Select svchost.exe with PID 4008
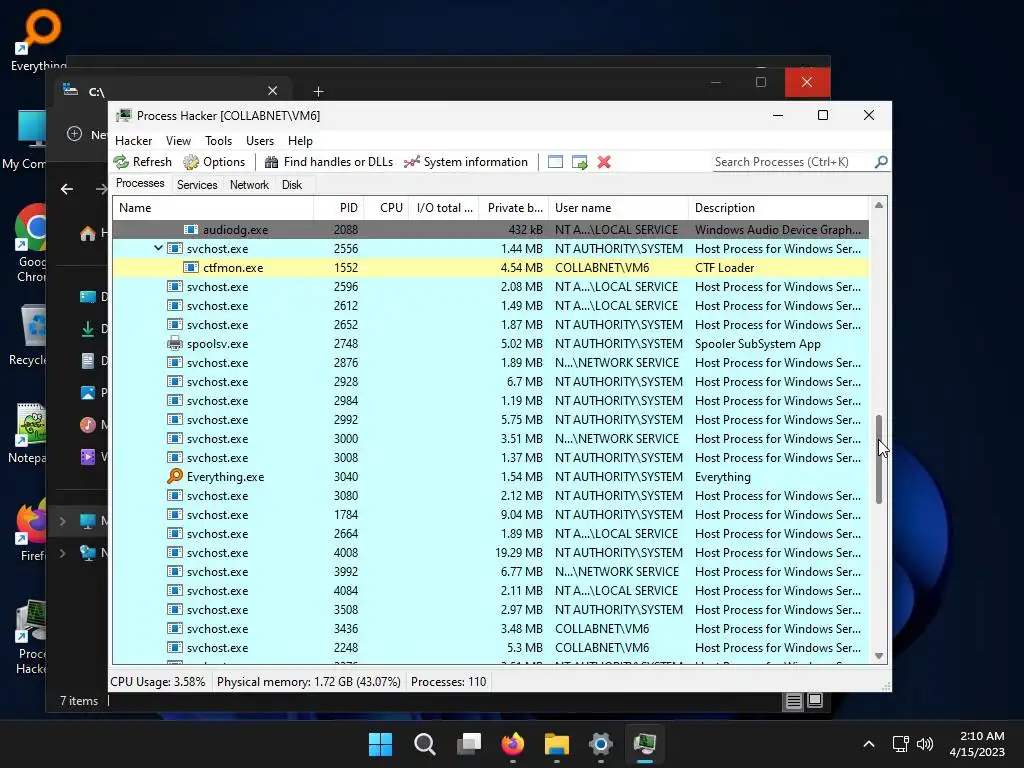This screenshot has height=768, width=1024. [490, 552]
